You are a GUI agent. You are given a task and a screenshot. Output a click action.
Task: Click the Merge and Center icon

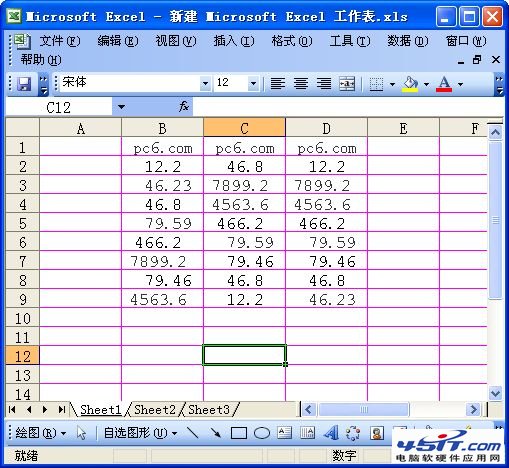tap(347, 84)
